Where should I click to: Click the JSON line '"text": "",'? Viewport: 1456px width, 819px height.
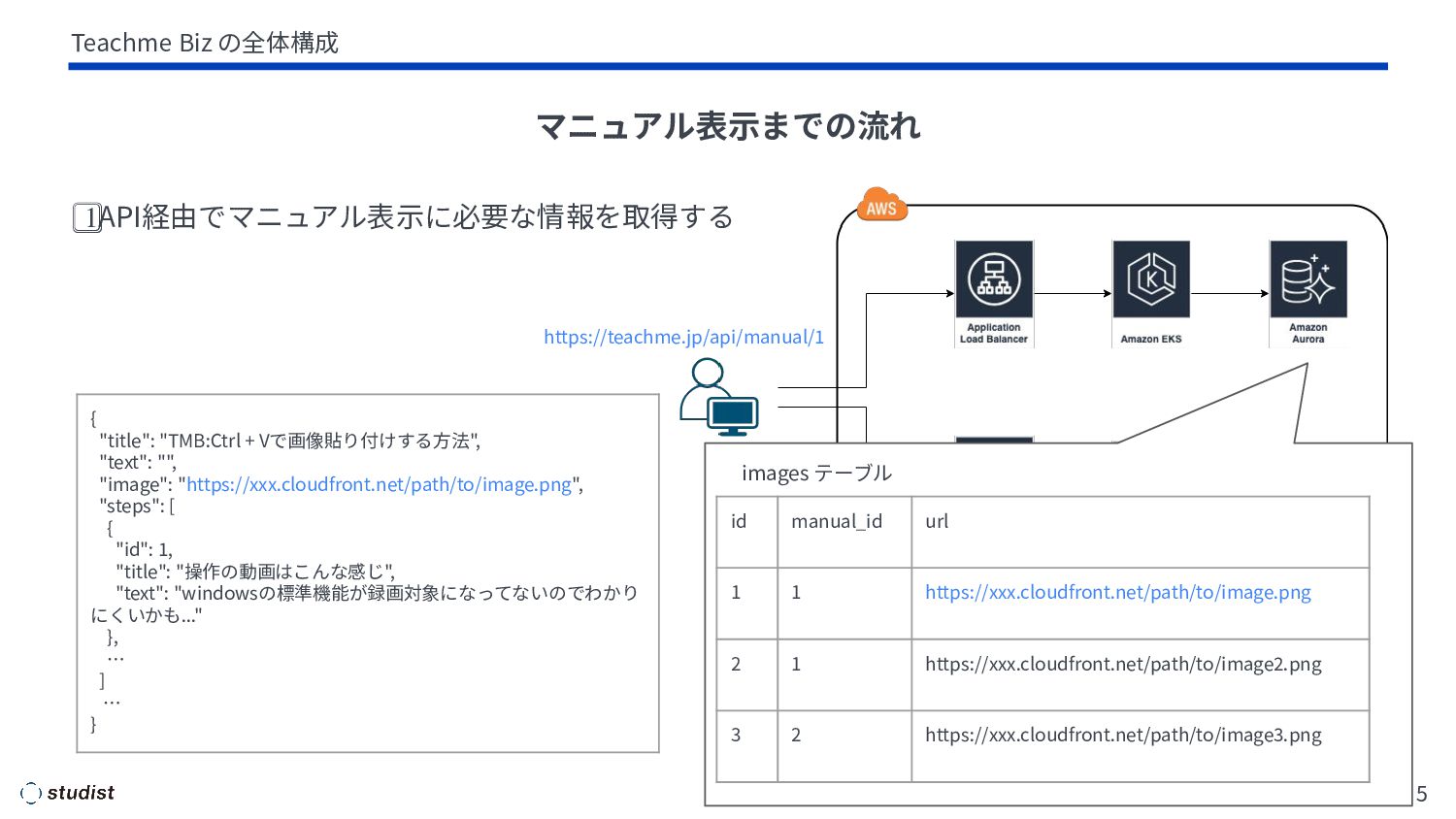138,463
